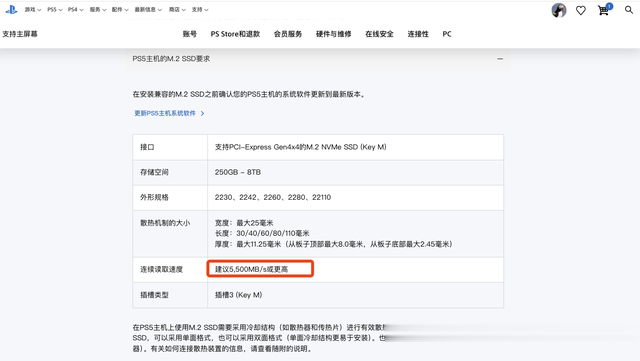Click the 接口 table label
640x361 pixels.
coord(147,147)
